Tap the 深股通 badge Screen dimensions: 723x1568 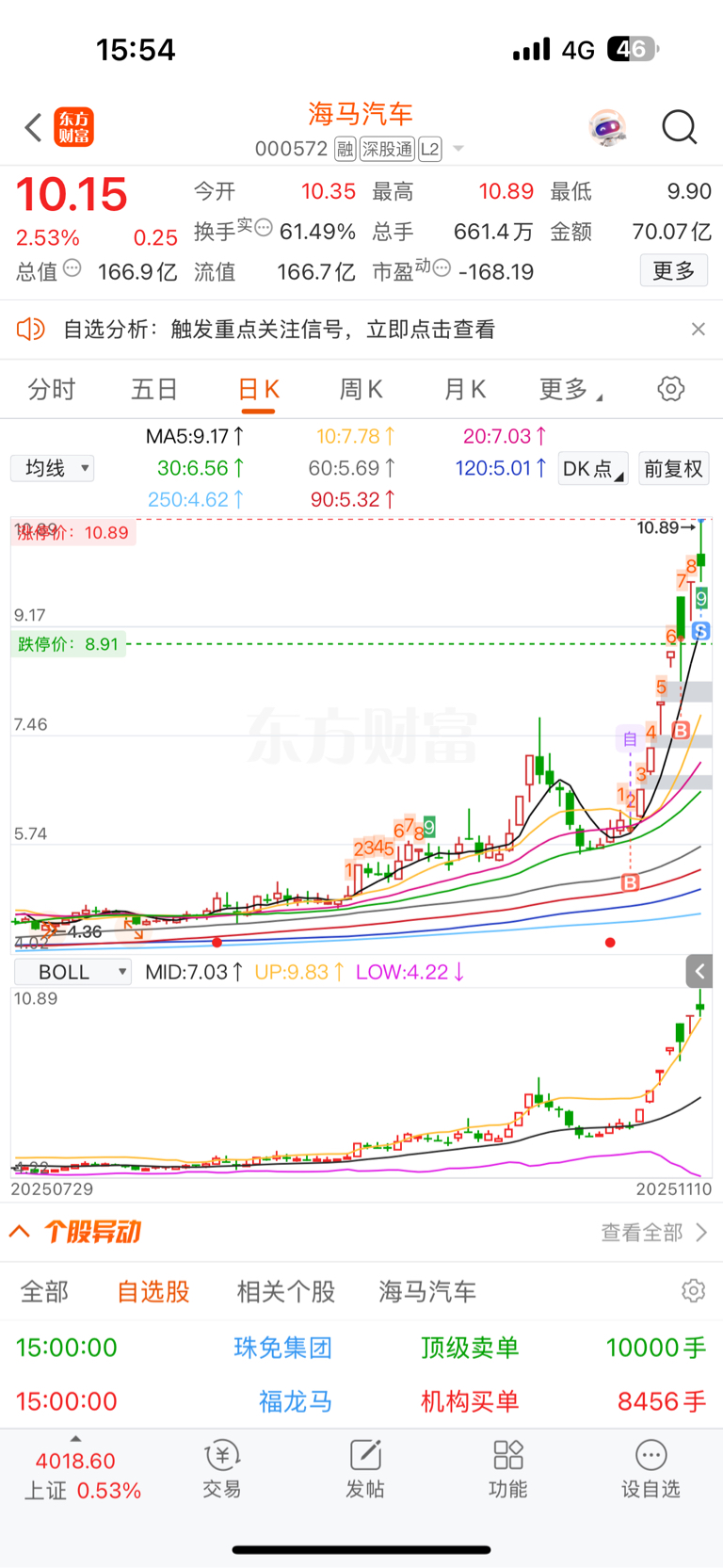pyautogui.click(x=387, y=149)
